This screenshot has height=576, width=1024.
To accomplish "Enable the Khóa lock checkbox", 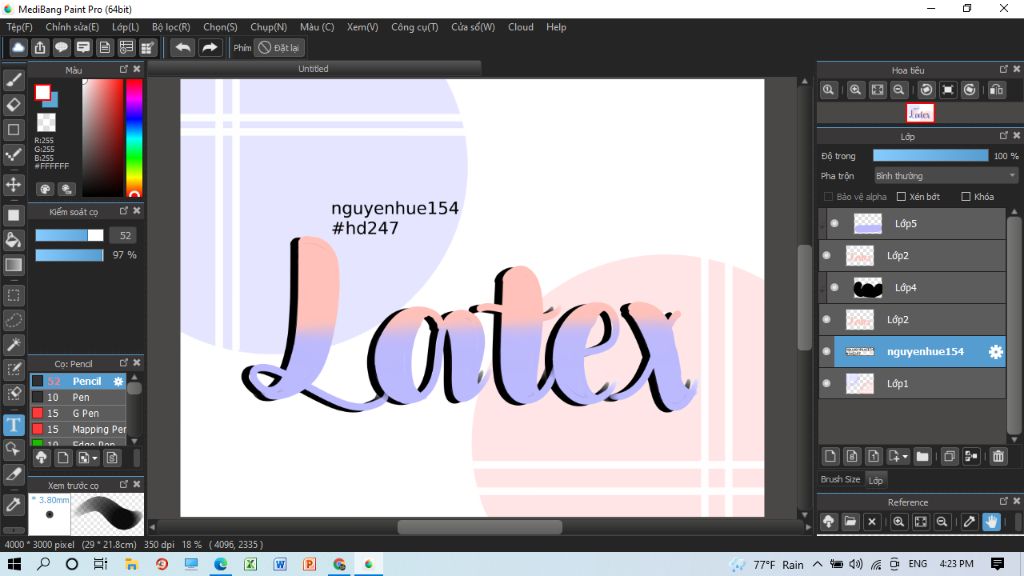I will pyautogui.click(x=966, y=197).
